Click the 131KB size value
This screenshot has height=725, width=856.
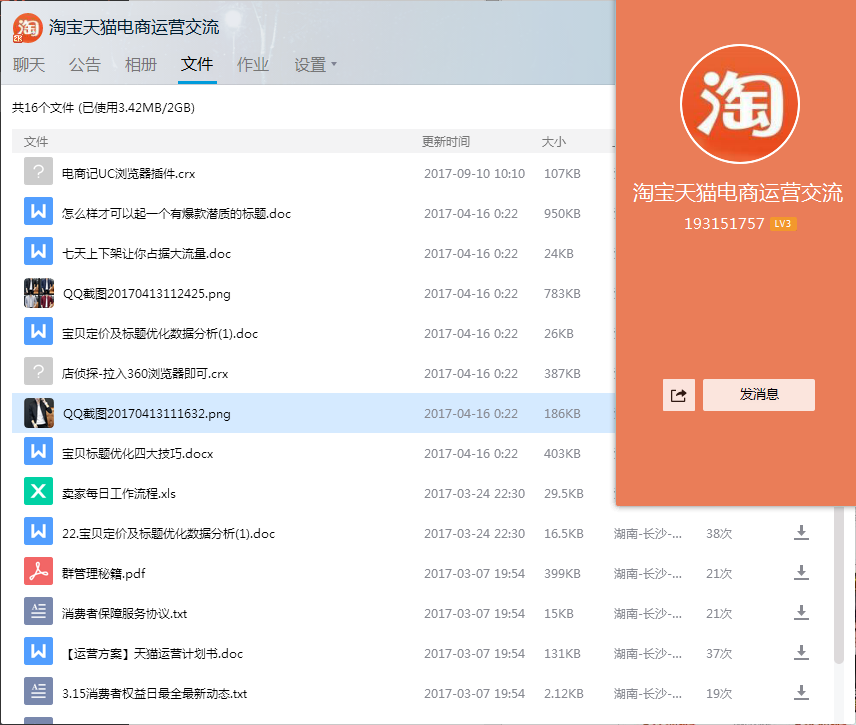point(562,653)
